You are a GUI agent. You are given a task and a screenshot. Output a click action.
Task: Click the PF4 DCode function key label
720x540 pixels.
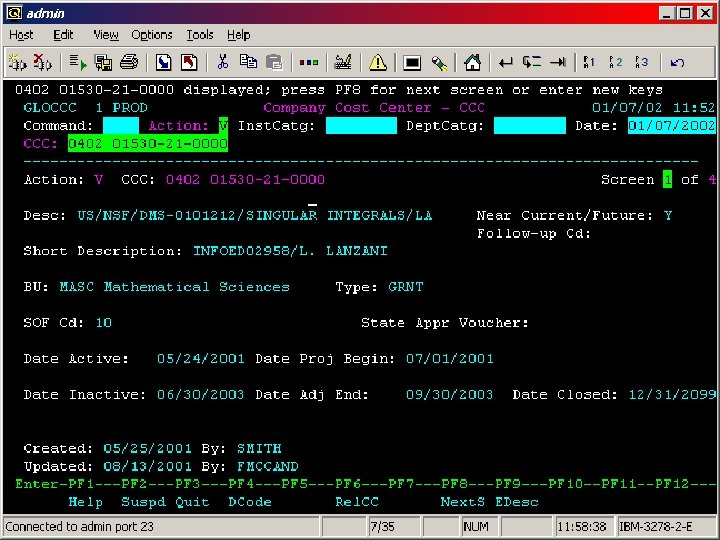[x=250, y=502]
